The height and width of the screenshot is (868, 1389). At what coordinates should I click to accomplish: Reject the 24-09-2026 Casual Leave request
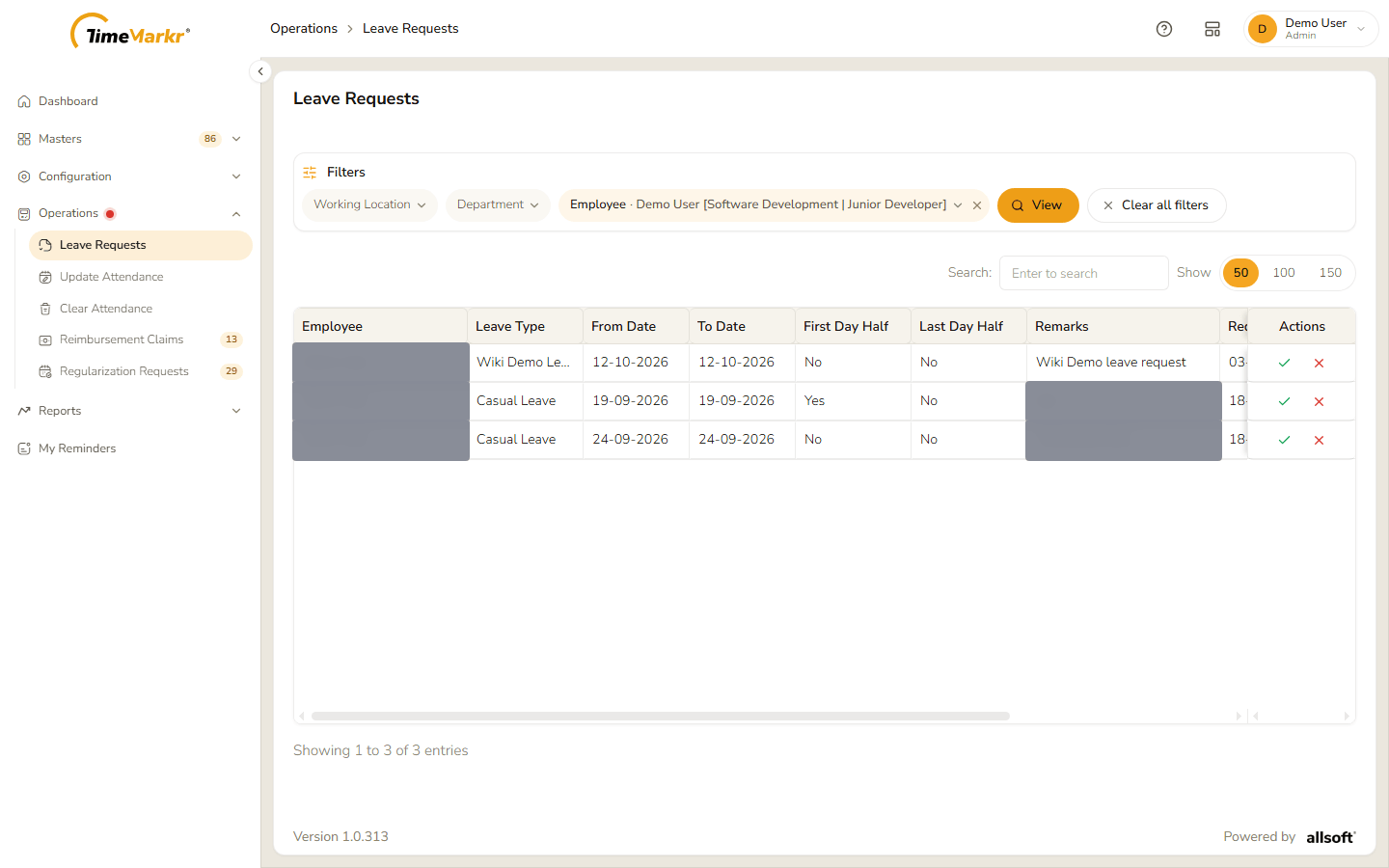[1319, 440]
